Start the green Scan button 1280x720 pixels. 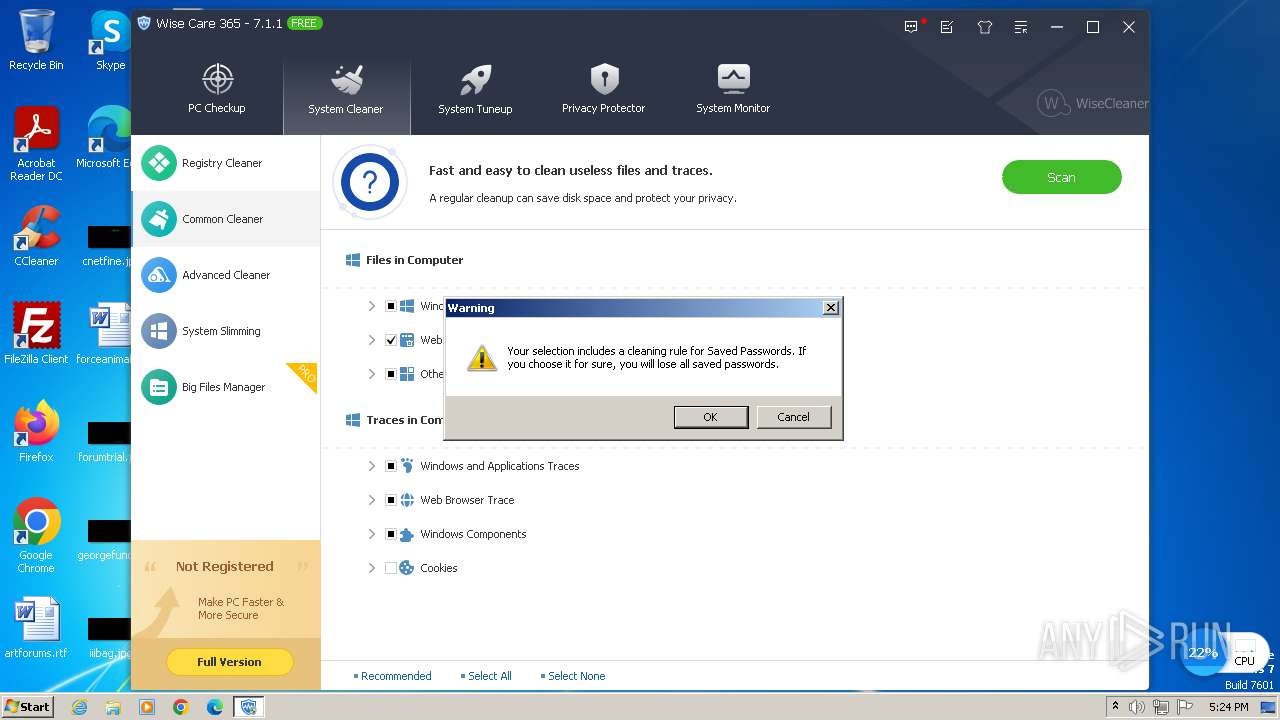(1061, 177)
